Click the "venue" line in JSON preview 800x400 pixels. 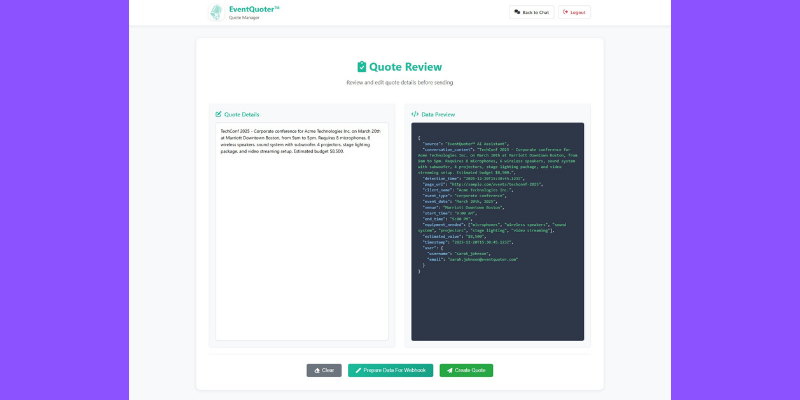[x=463, y=207]
